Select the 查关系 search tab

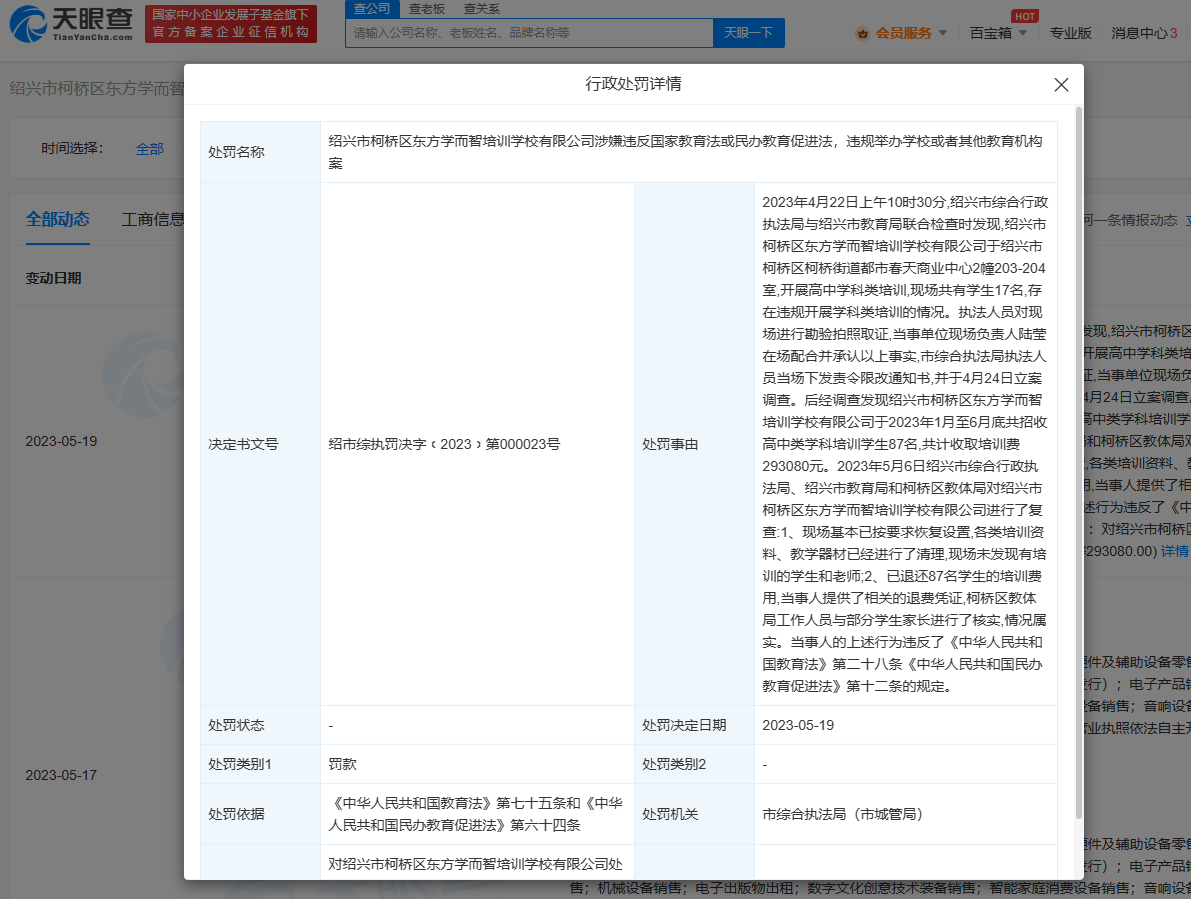[482, 9]
